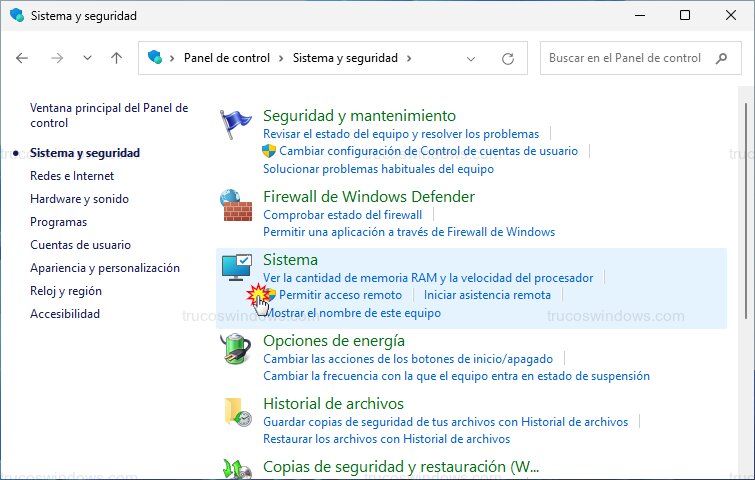Click Mostrar el nombre de este equipo

[352, 313]
